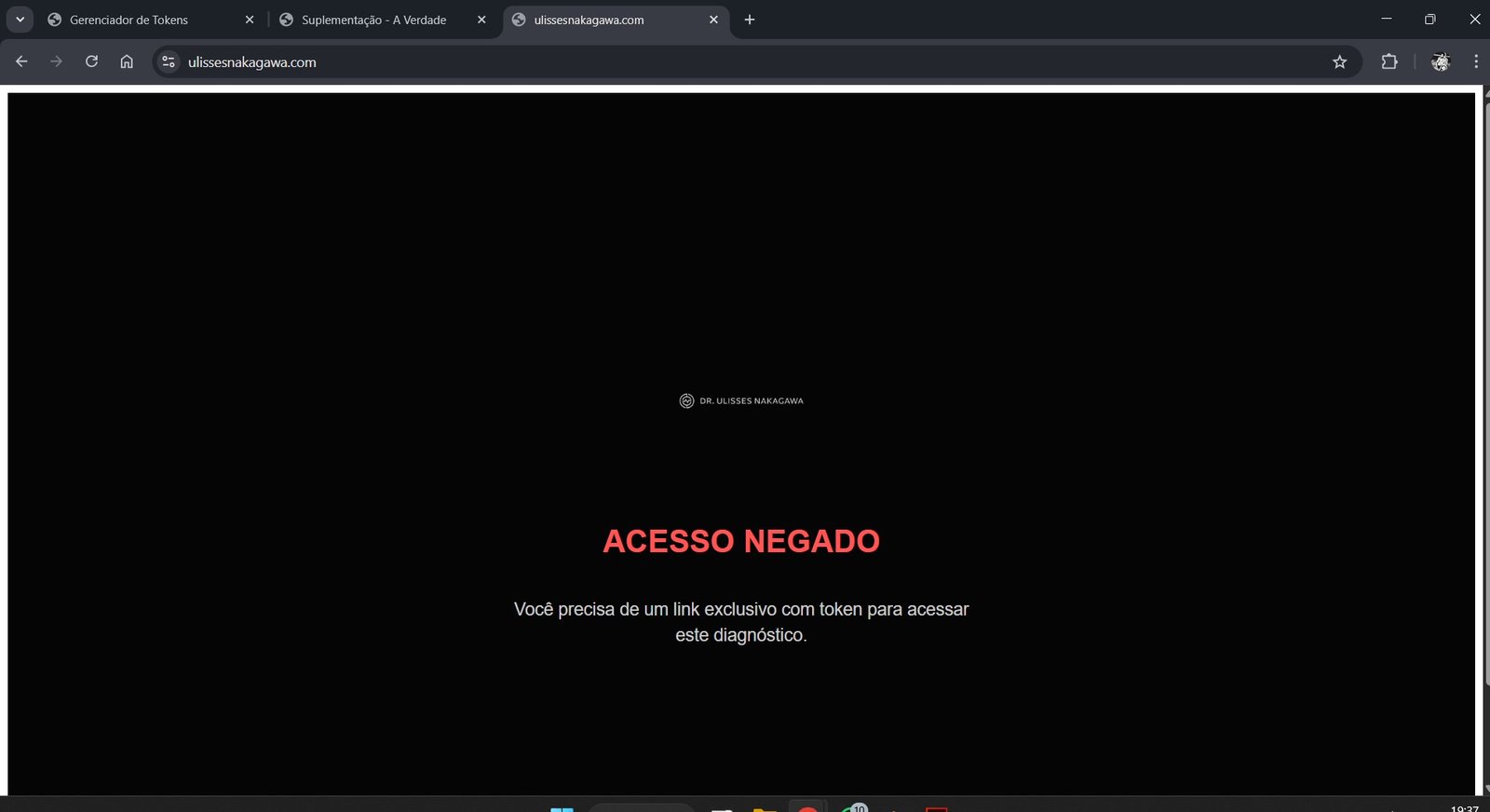This screenshot has height=812, width=1490.
Task: View site information icon in address bar
Action: click(169, 61)
